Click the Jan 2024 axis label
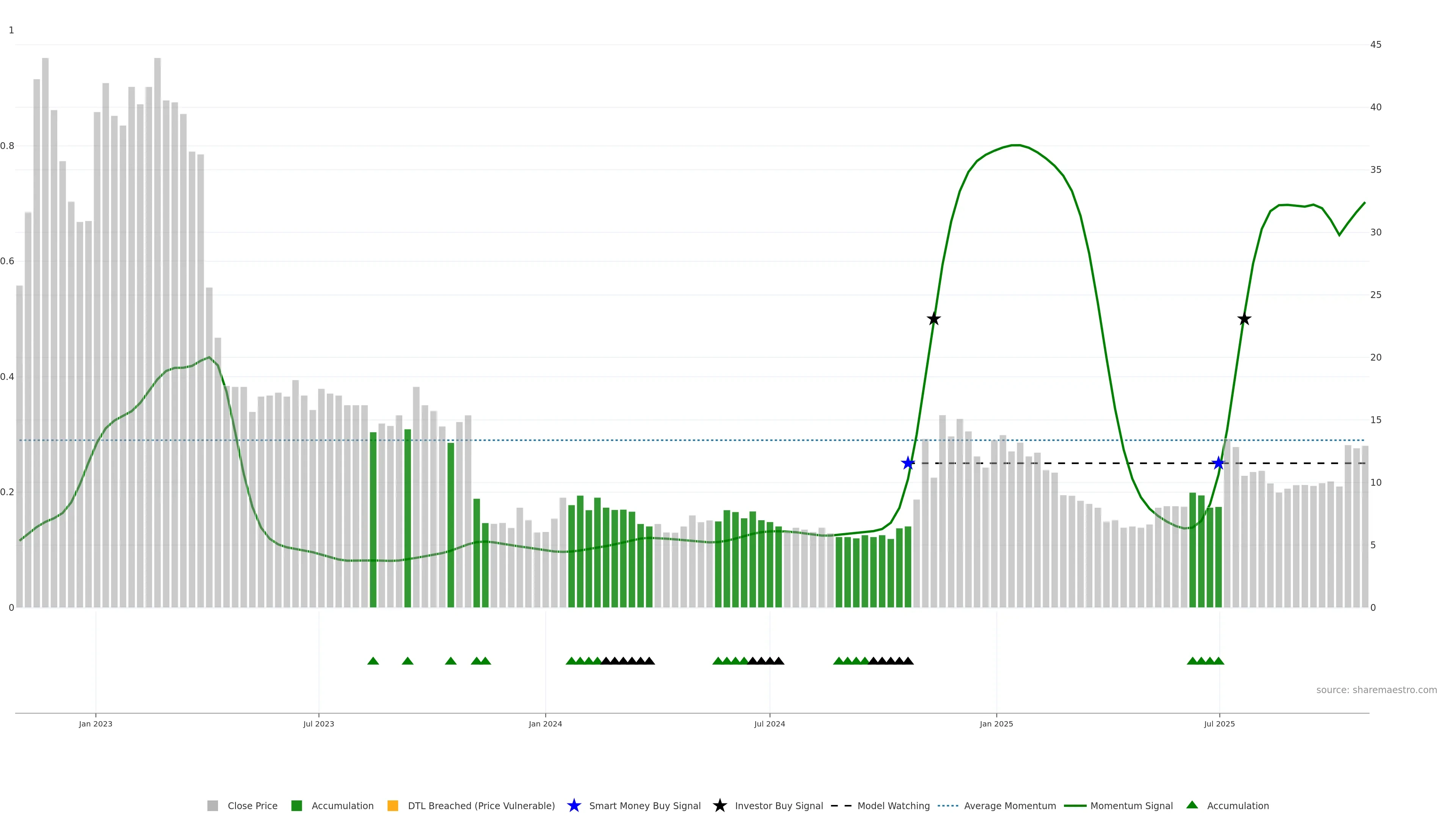 [545, 724]
